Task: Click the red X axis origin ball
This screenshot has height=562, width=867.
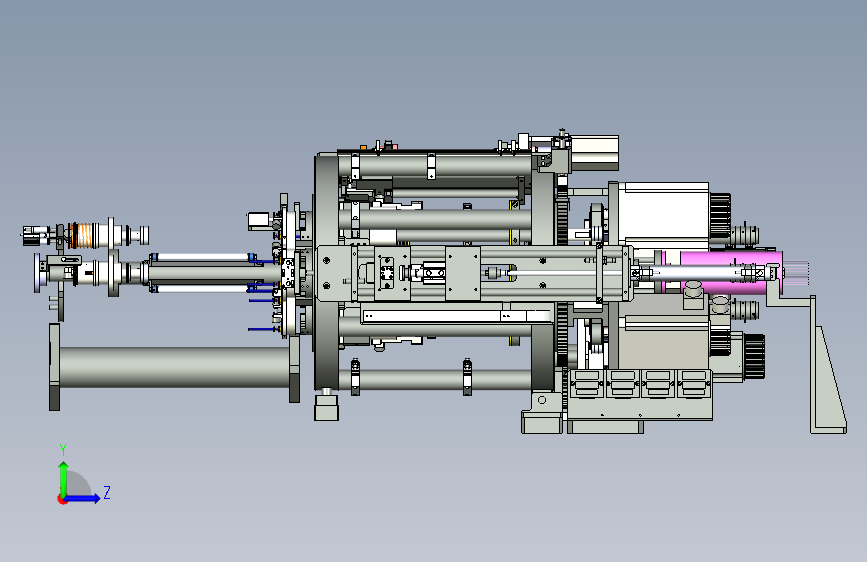Action: (x=62, y=499)
